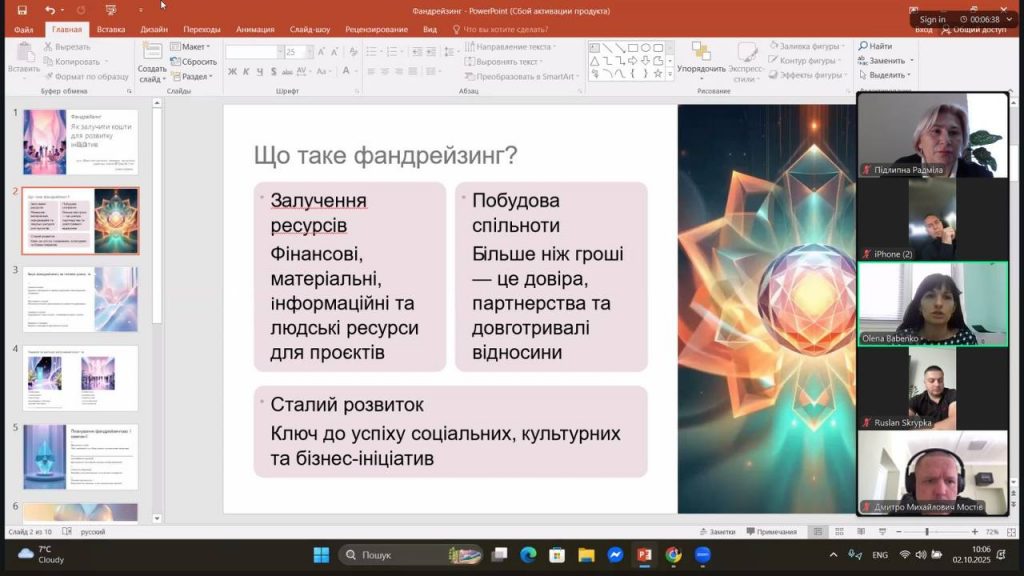Click the zoom slider in the status bar
Screen dimensions: 1024x576
coord(927,532)
